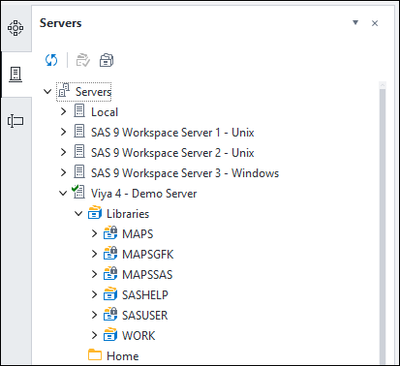Close the Servers pane

coord(375,23)
